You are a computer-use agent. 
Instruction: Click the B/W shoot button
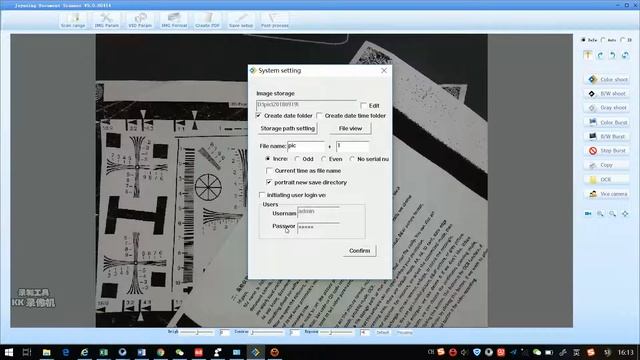[x=607, y=93]
